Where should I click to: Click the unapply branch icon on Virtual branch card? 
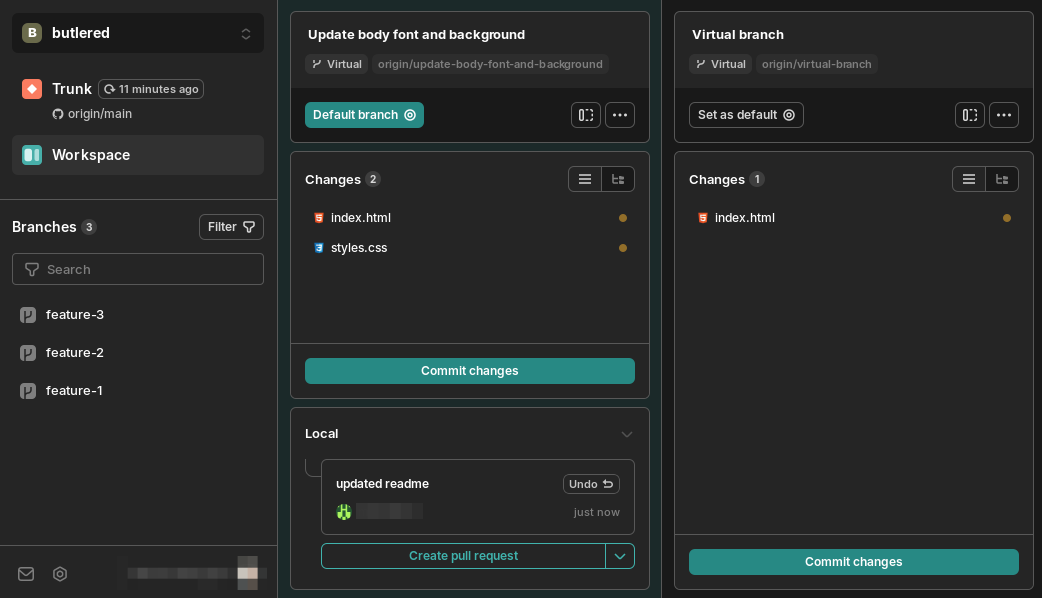click(970, 114)
